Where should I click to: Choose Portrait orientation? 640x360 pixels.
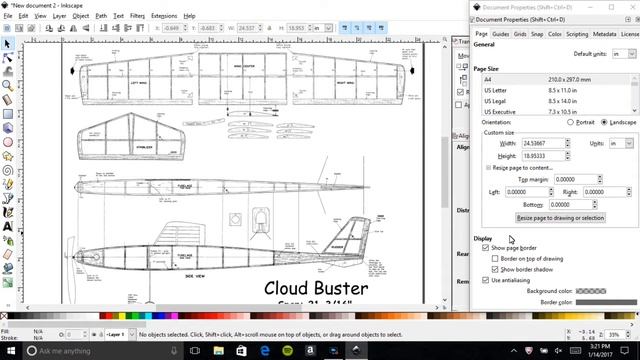(570, 122)
